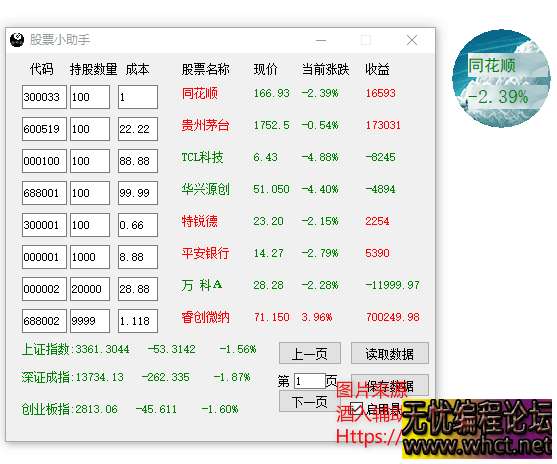
Task: Focus the page number field showing 1
Action: click(x=309, y=382)
